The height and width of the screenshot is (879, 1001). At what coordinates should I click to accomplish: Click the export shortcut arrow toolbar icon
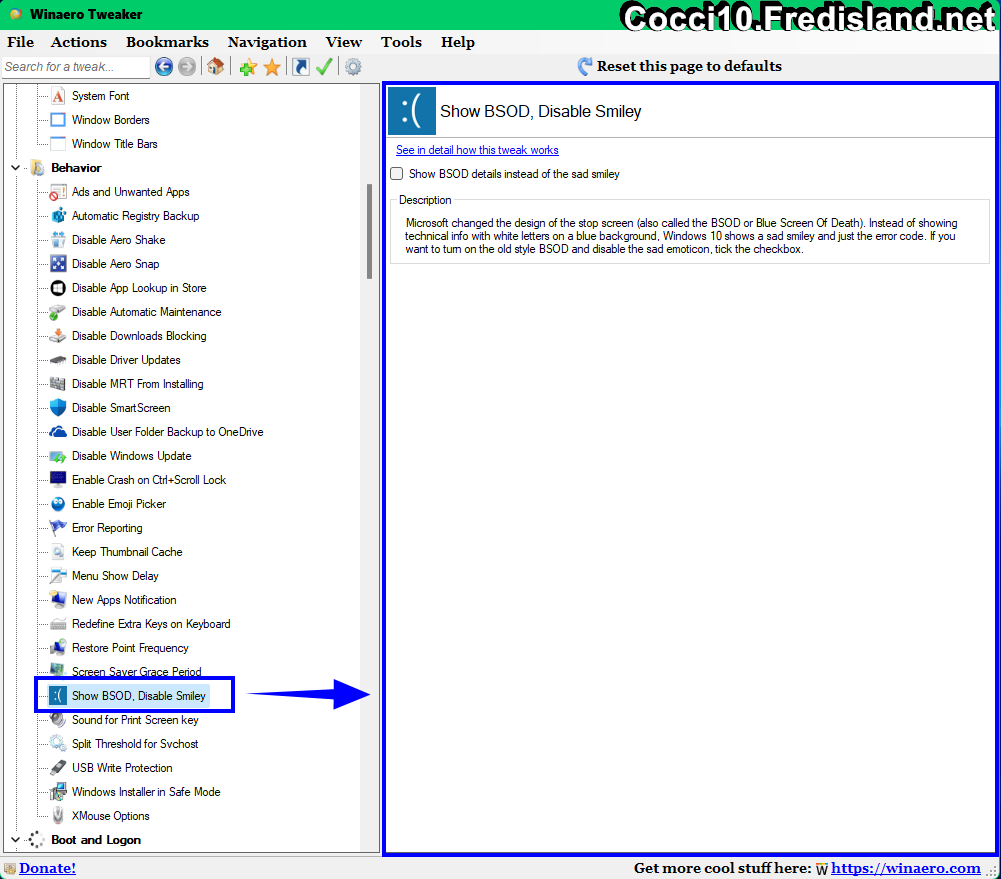point(301,66)
